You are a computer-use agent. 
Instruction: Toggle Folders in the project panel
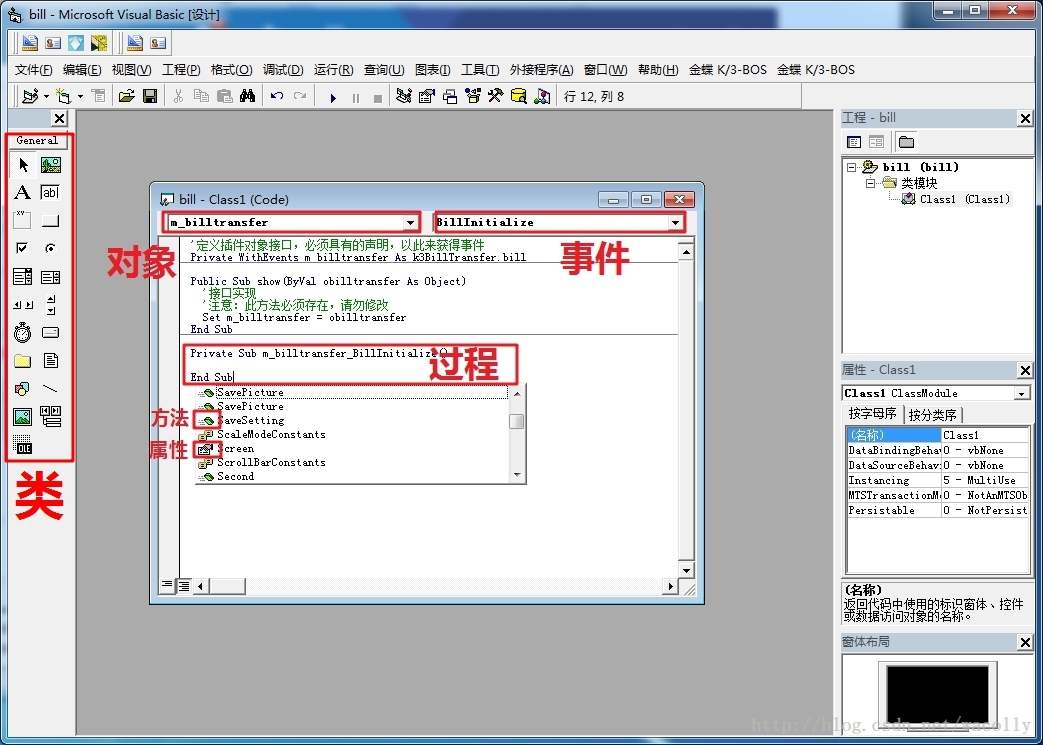pos(906,142)
